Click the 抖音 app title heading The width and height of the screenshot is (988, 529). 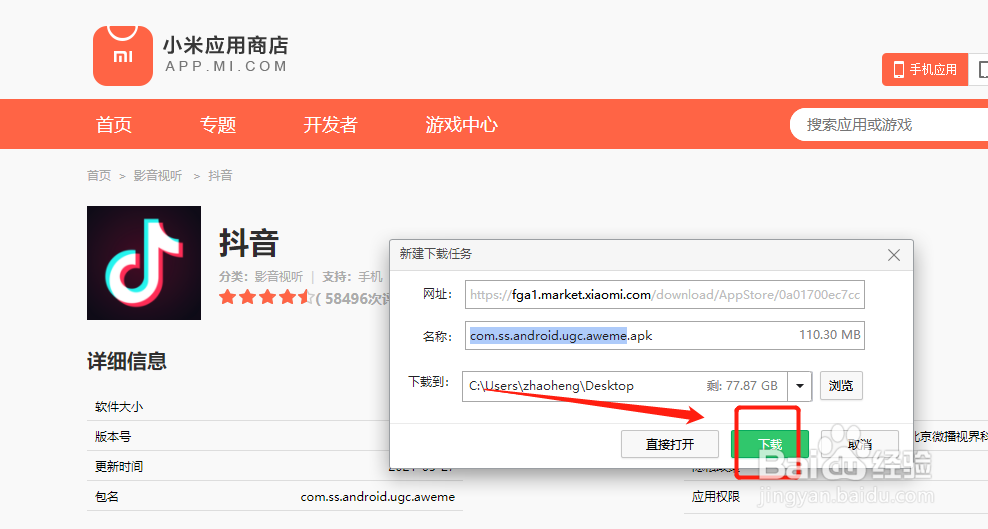pos(249,243)
